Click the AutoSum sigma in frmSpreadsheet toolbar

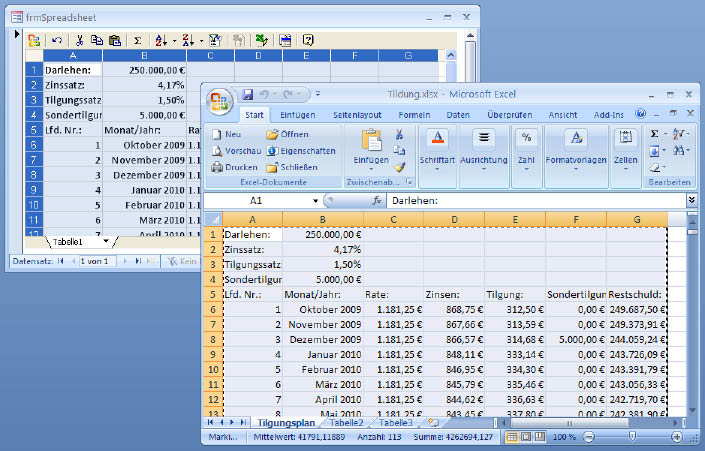[x=137, y=40]
